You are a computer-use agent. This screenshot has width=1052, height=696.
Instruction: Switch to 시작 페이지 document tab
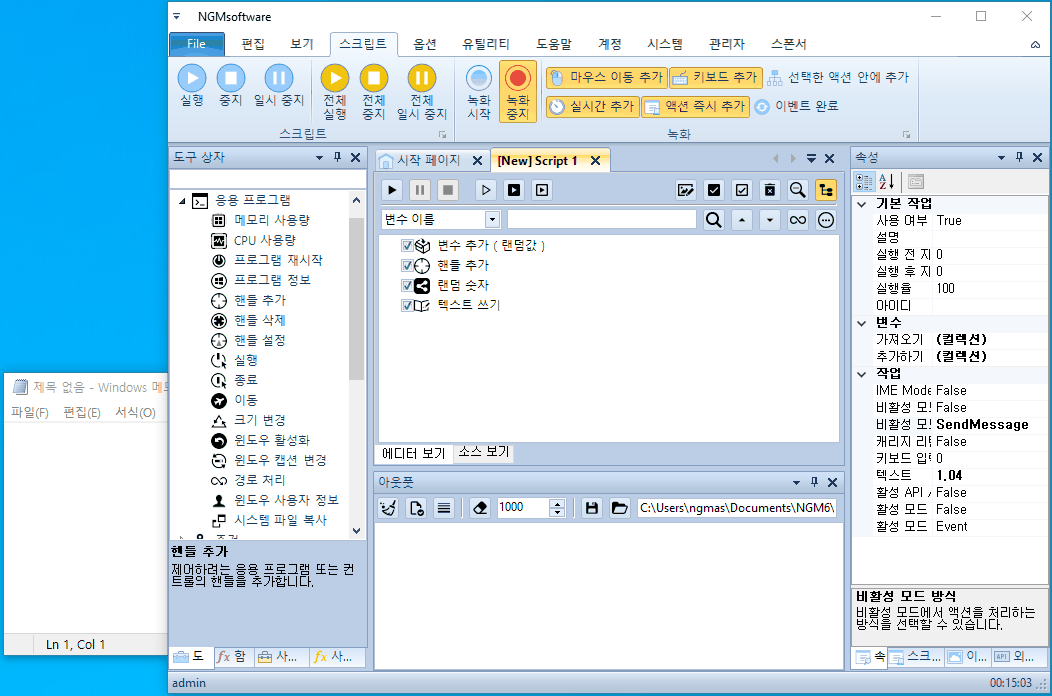point(428,160)
